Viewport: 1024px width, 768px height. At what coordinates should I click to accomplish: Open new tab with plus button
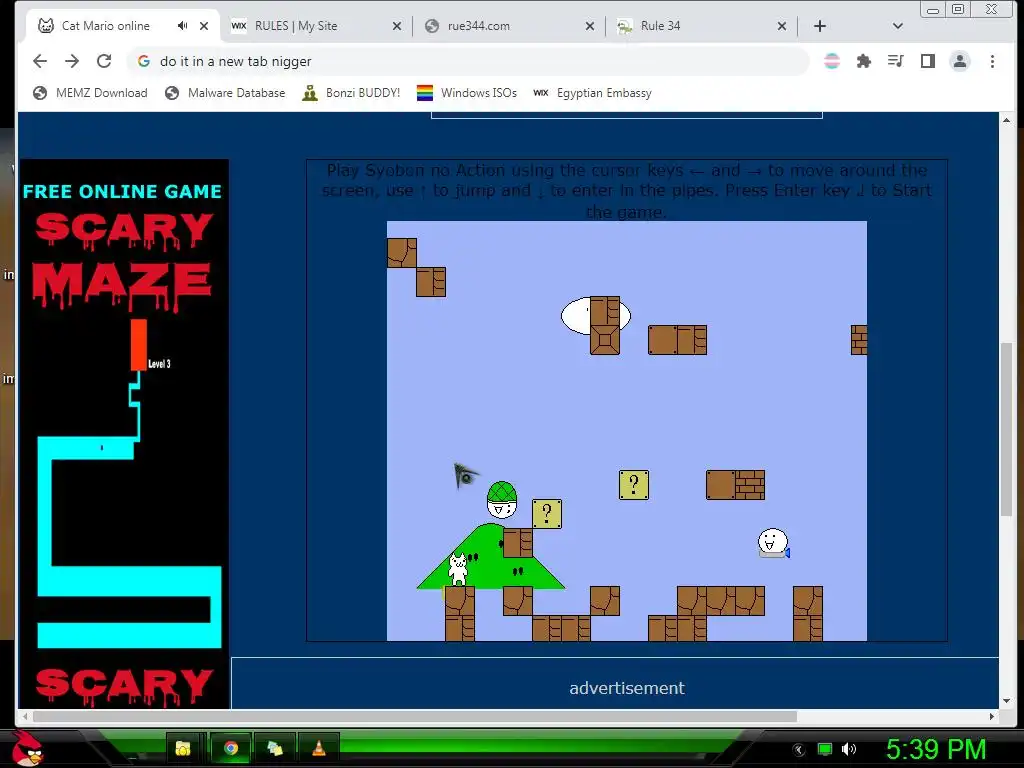click(820, 25)
